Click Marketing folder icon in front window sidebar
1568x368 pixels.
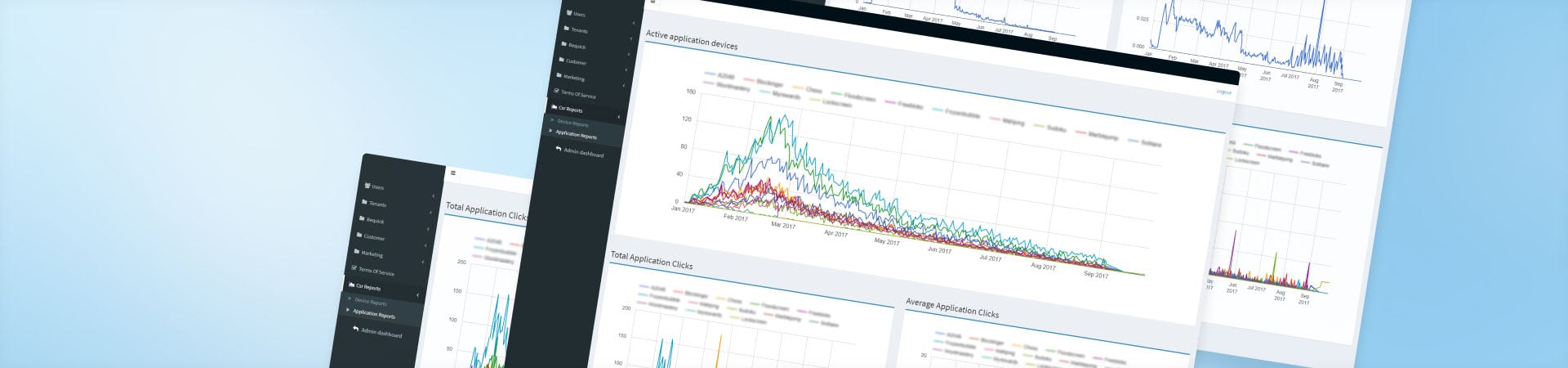(x=559, y=75)
